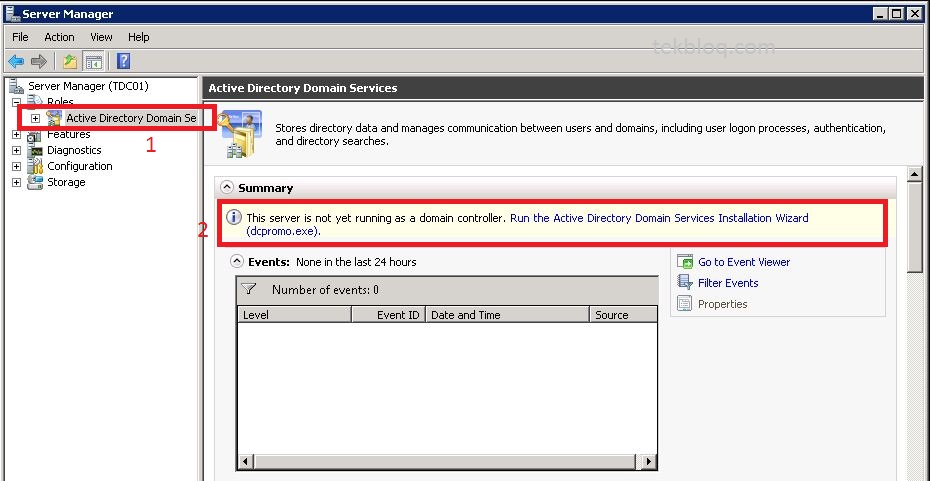Toggle Show/Hide Console Tree toolbar icon
This screenshot has width=930, height=481.
pos(94,61)
